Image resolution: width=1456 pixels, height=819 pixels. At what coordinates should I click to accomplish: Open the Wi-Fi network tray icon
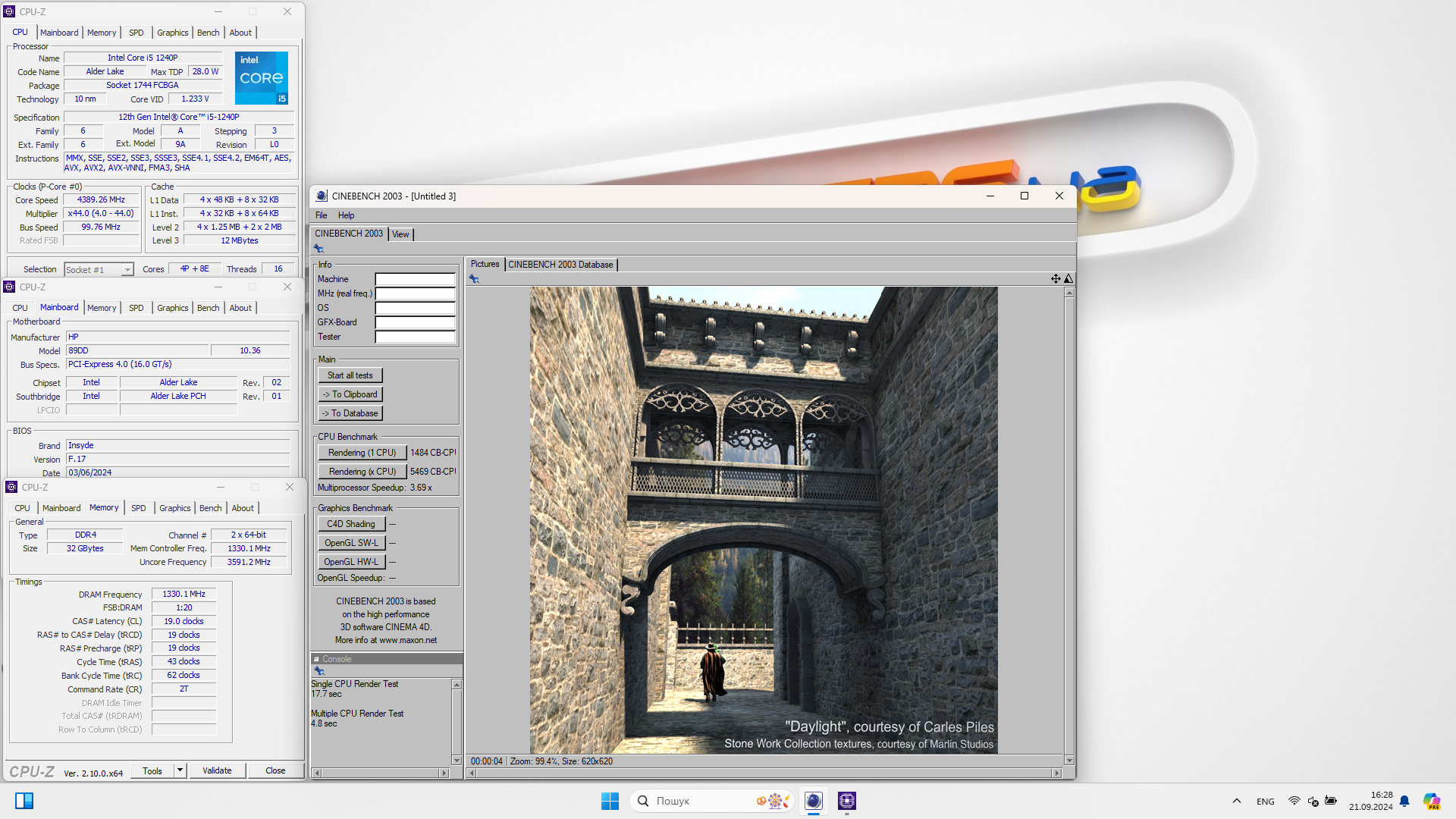pos(1294,801)
